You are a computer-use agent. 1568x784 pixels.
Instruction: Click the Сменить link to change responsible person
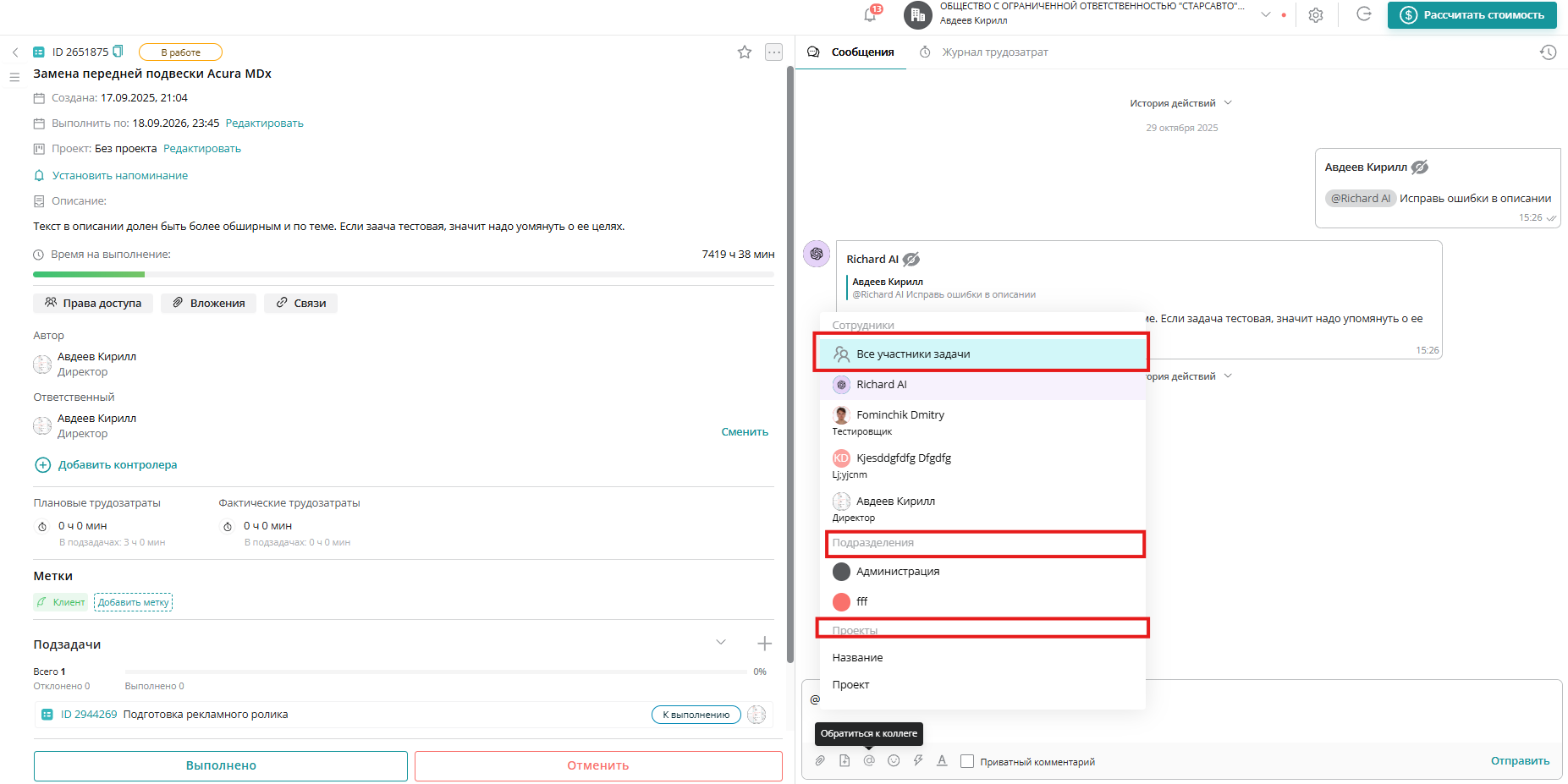(744, 431)
